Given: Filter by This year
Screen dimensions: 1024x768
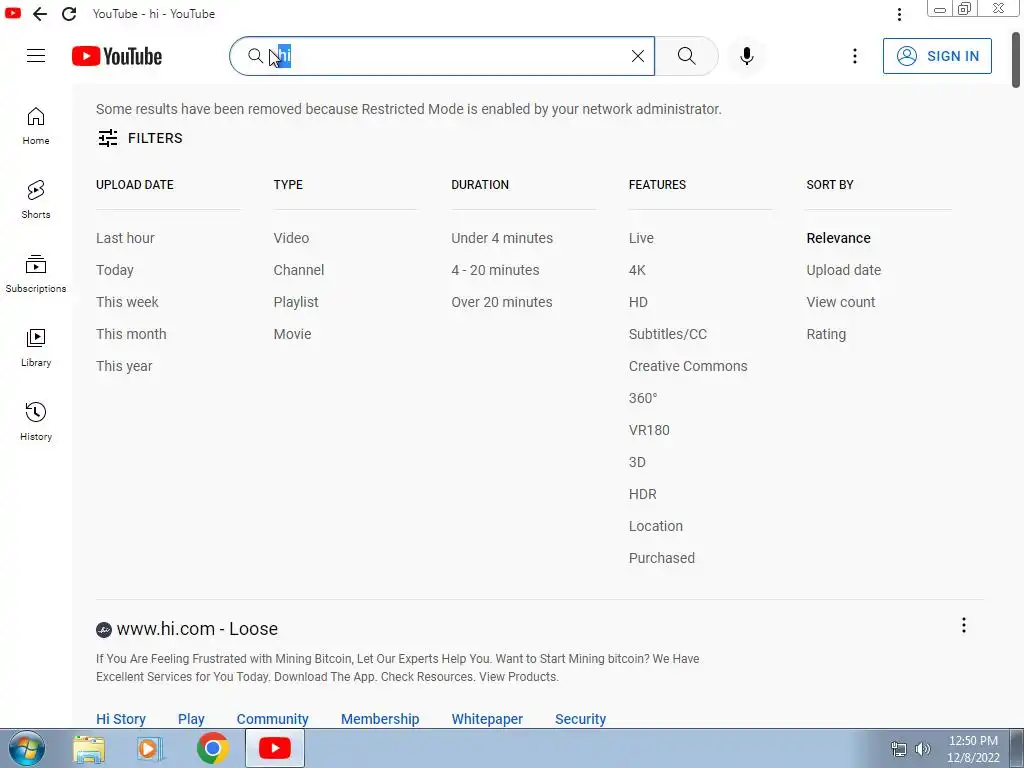Looking at the screenshot, I should [124, 366].
